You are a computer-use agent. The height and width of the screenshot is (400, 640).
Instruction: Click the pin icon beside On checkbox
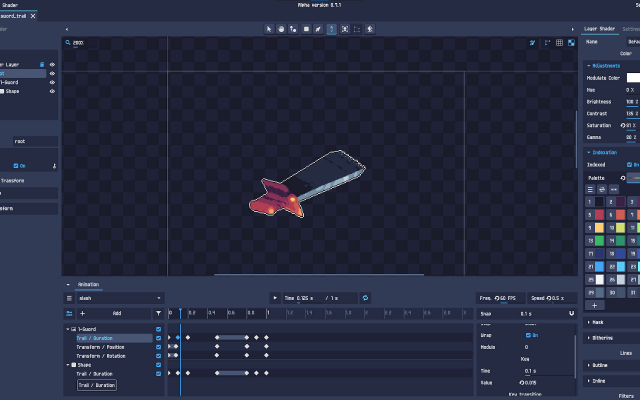tap(54, 166)
